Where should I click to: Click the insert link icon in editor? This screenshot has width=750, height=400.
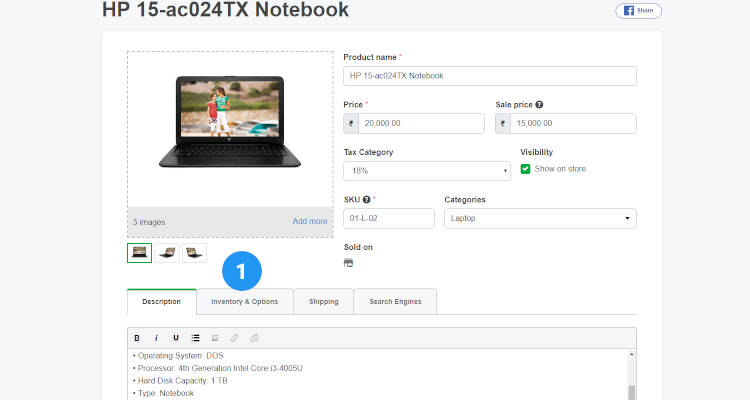[234, 338]
